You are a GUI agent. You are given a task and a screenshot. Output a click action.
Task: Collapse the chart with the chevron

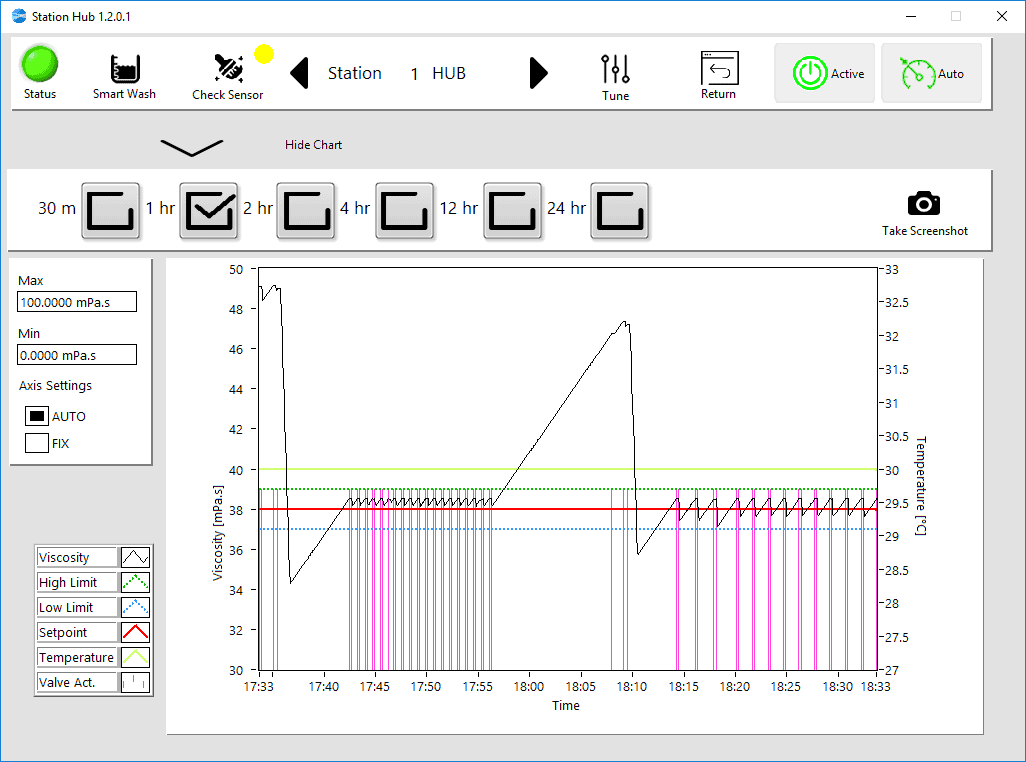click(192, 148)
